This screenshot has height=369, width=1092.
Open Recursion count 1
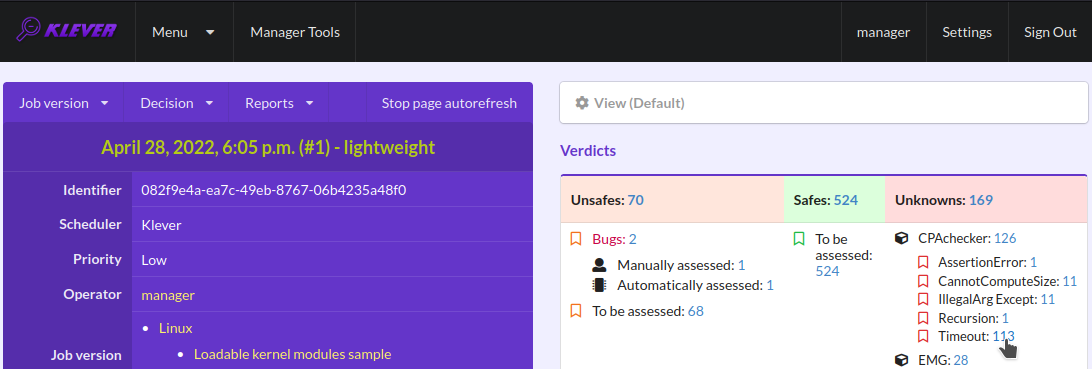1005,318
